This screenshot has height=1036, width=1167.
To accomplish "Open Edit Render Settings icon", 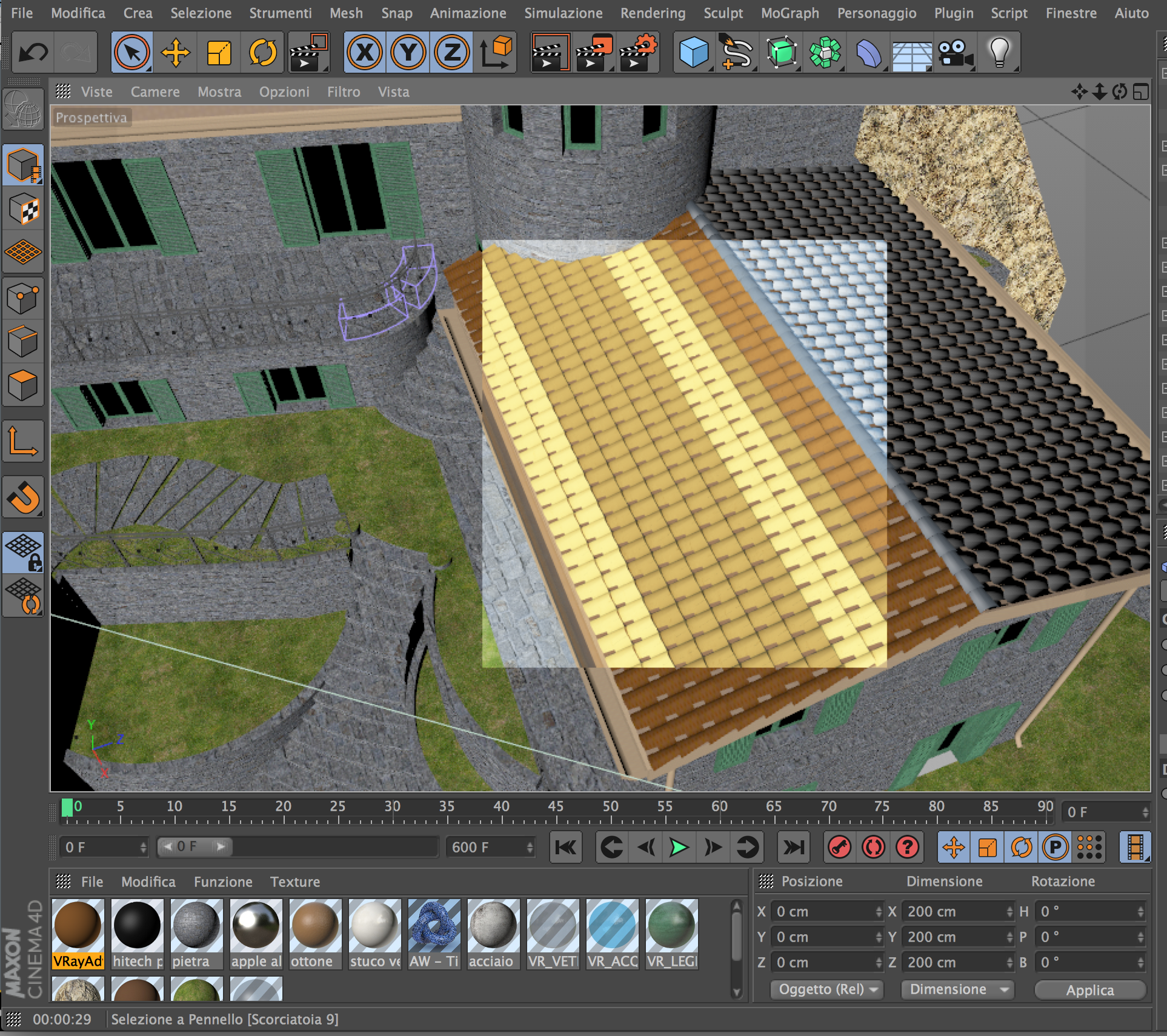I will point(638,53).
